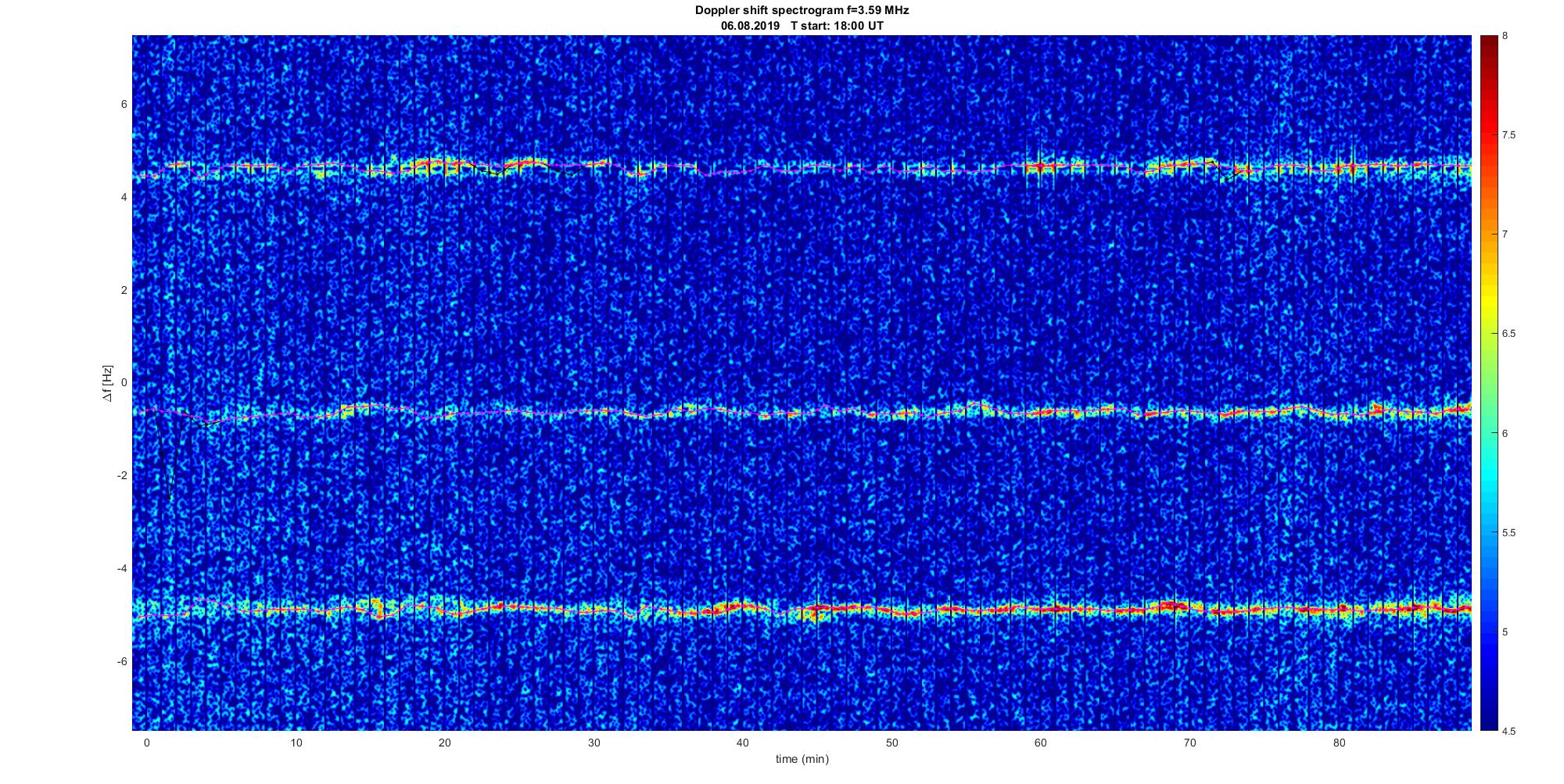1564x784 pixels.
Task: Click the date line '06.08.2019 T start: 18:00 UT'
Action: coord(802,25)
